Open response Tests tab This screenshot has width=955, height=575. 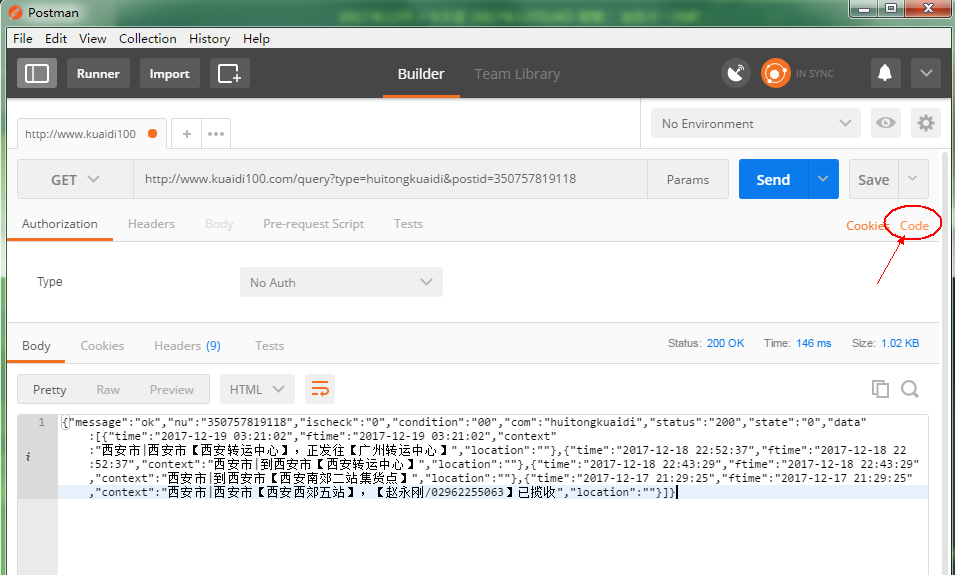(269, 345)
